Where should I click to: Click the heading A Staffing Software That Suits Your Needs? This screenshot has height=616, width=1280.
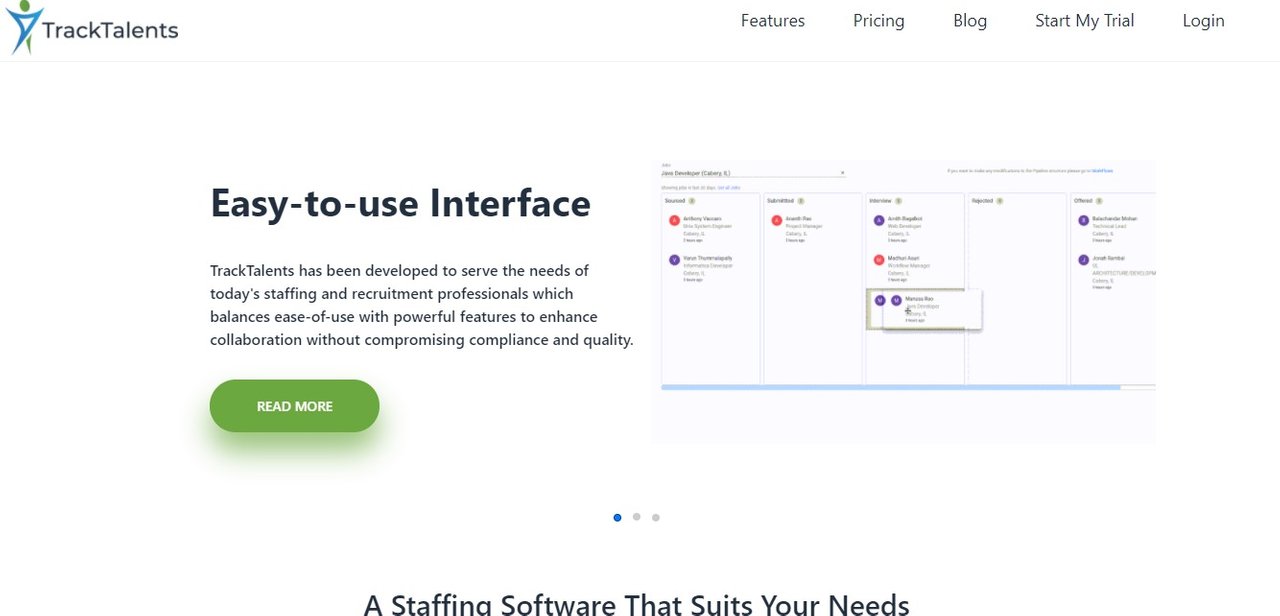tap(636, 603)
